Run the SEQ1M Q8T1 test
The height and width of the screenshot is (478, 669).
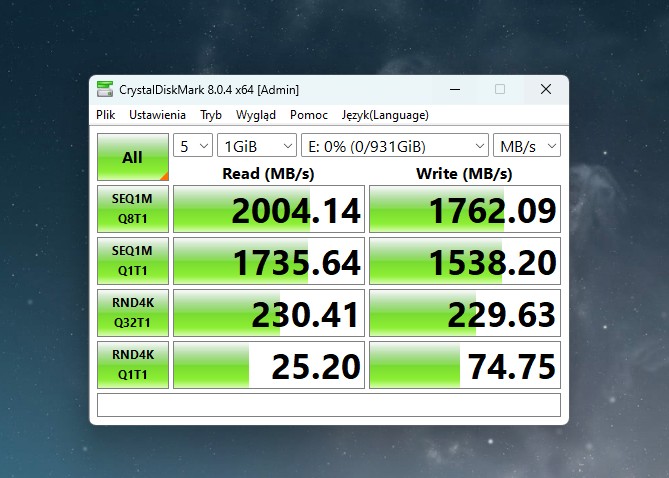click(x=133, y=209)
